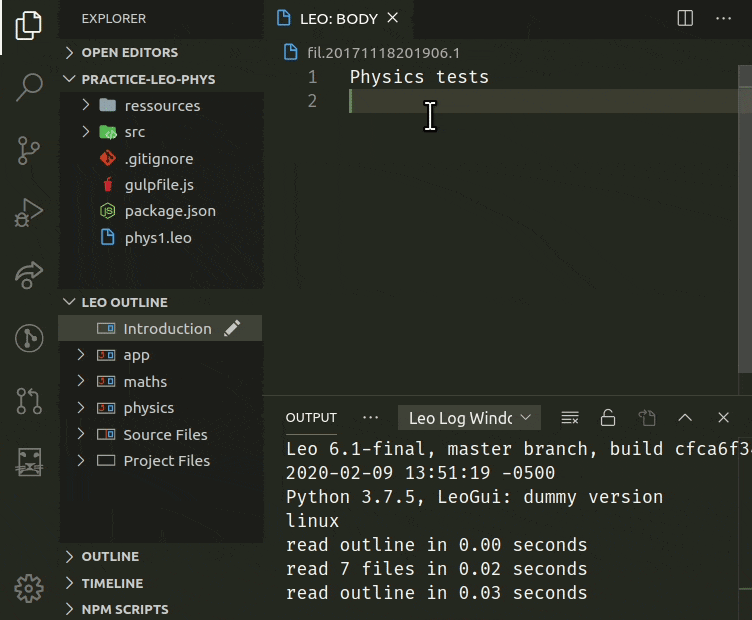This screenshot has width=752, height=620.
Task: Click the EXPLORER panel title
Action: coord(114,19)
